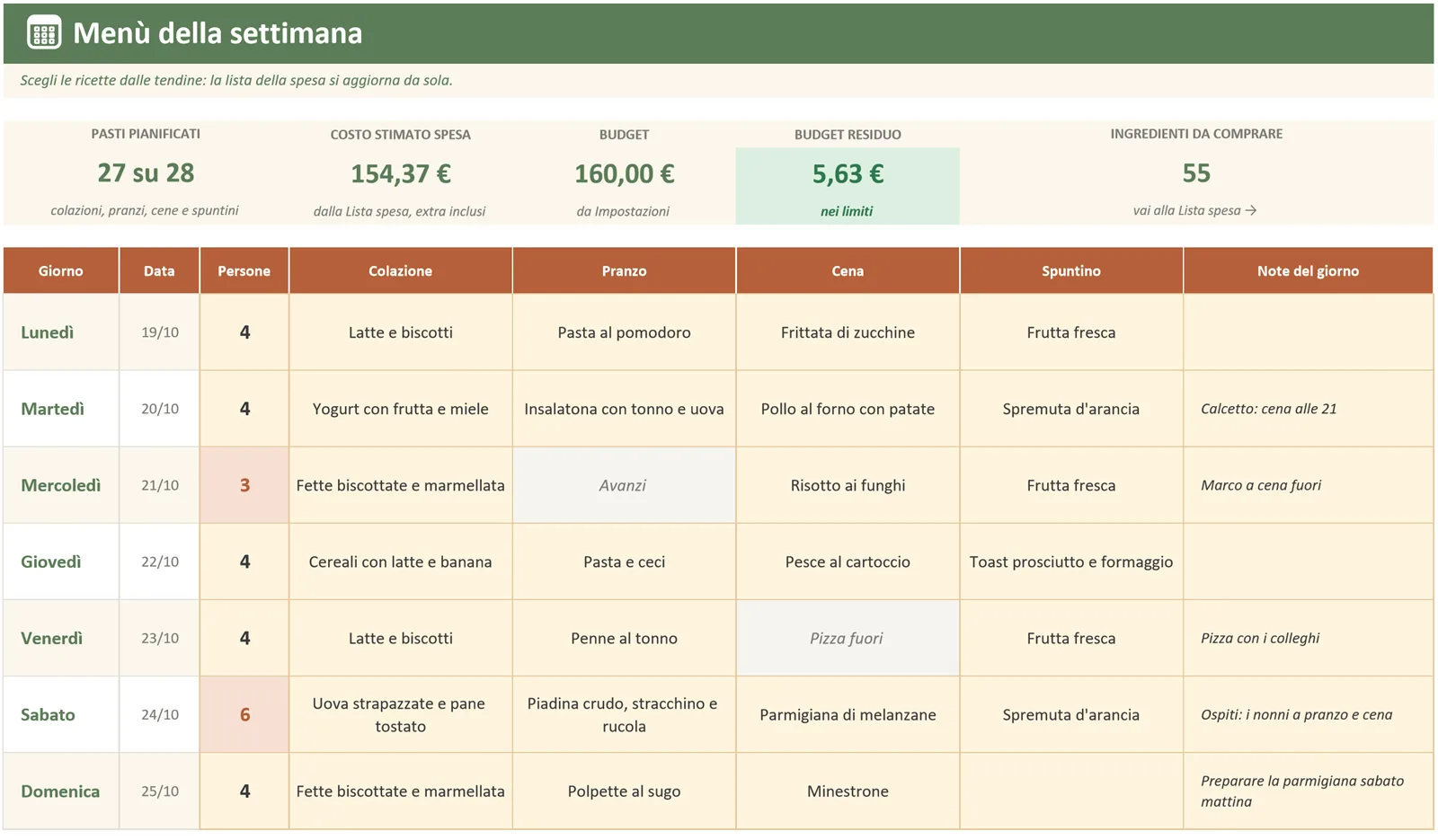This screenshot has width=1438, height=840.
Task: Click the 'Pizza fuori' dinner cell
Action: [x=848, y=638]
